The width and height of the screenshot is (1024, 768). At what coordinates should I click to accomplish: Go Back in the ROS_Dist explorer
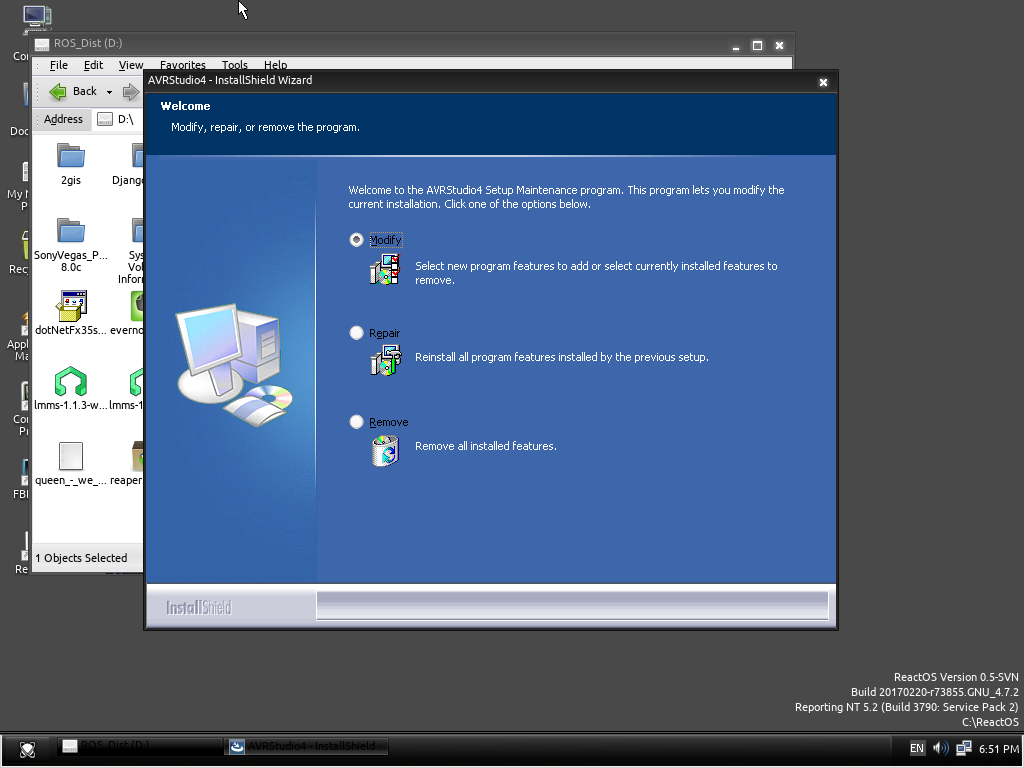pyautogui.click(x=73, y=91)
